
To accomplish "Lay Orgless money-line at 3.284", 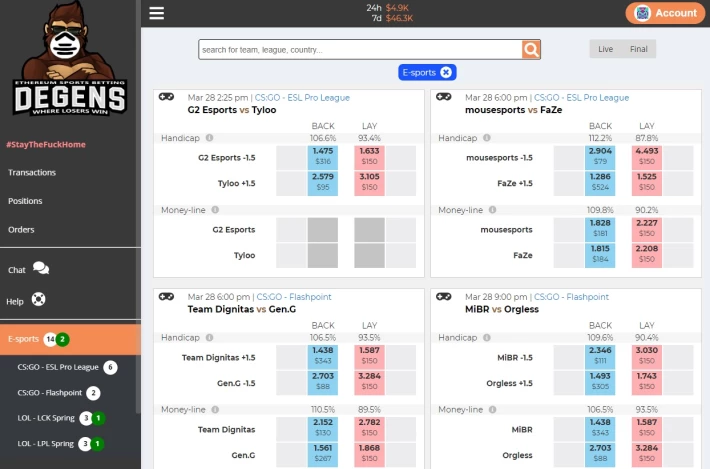I will pyautogui.click(x=647, y=455).
